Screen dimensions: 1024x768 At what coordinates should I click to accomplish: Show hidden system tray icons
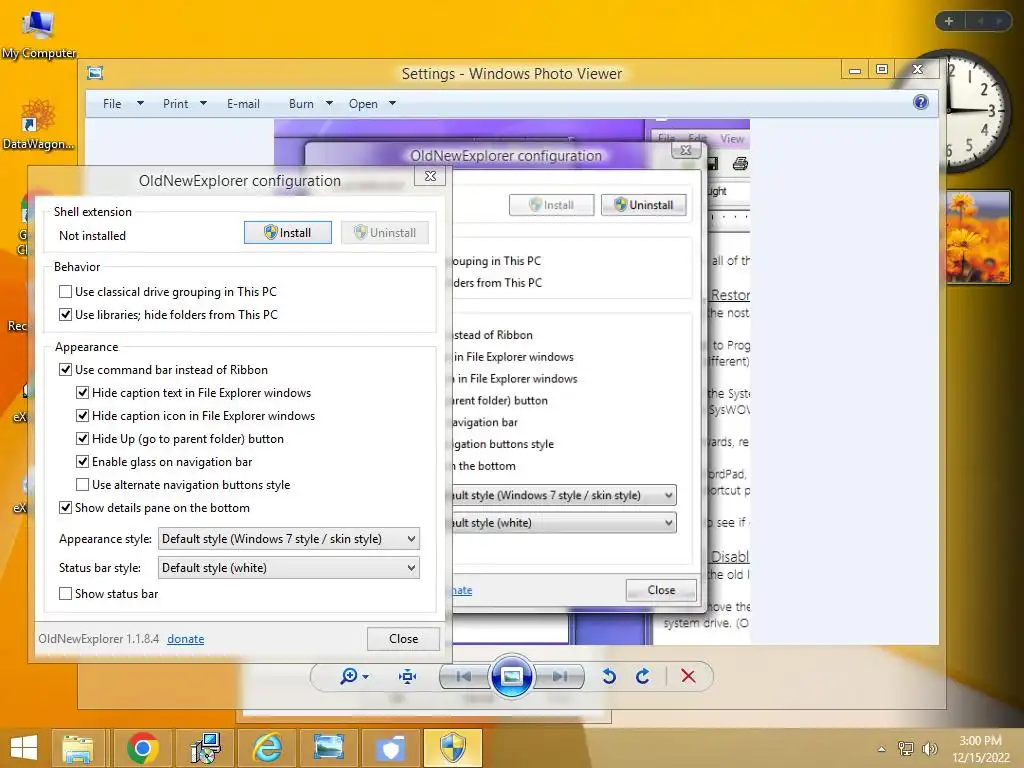pos(882,749)
